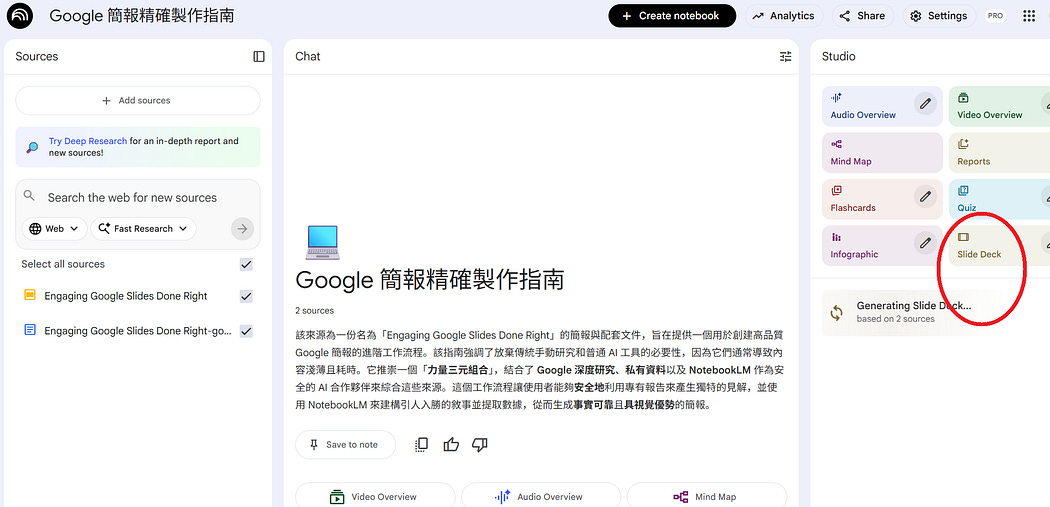Click Create notebook button

tap(672, 16)
